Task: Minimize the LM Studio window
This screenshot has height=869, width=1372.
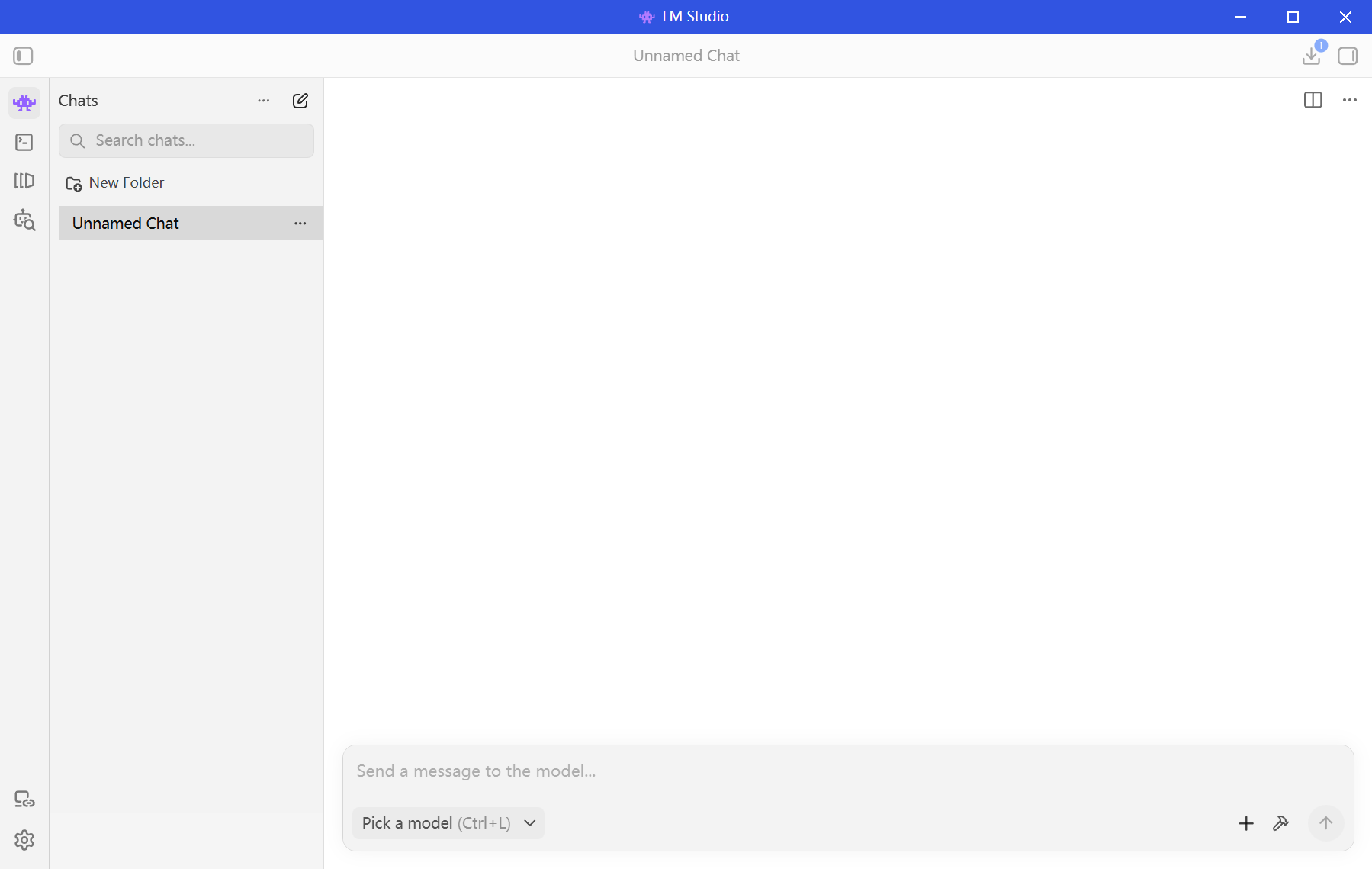Action: coord(1241,17)
